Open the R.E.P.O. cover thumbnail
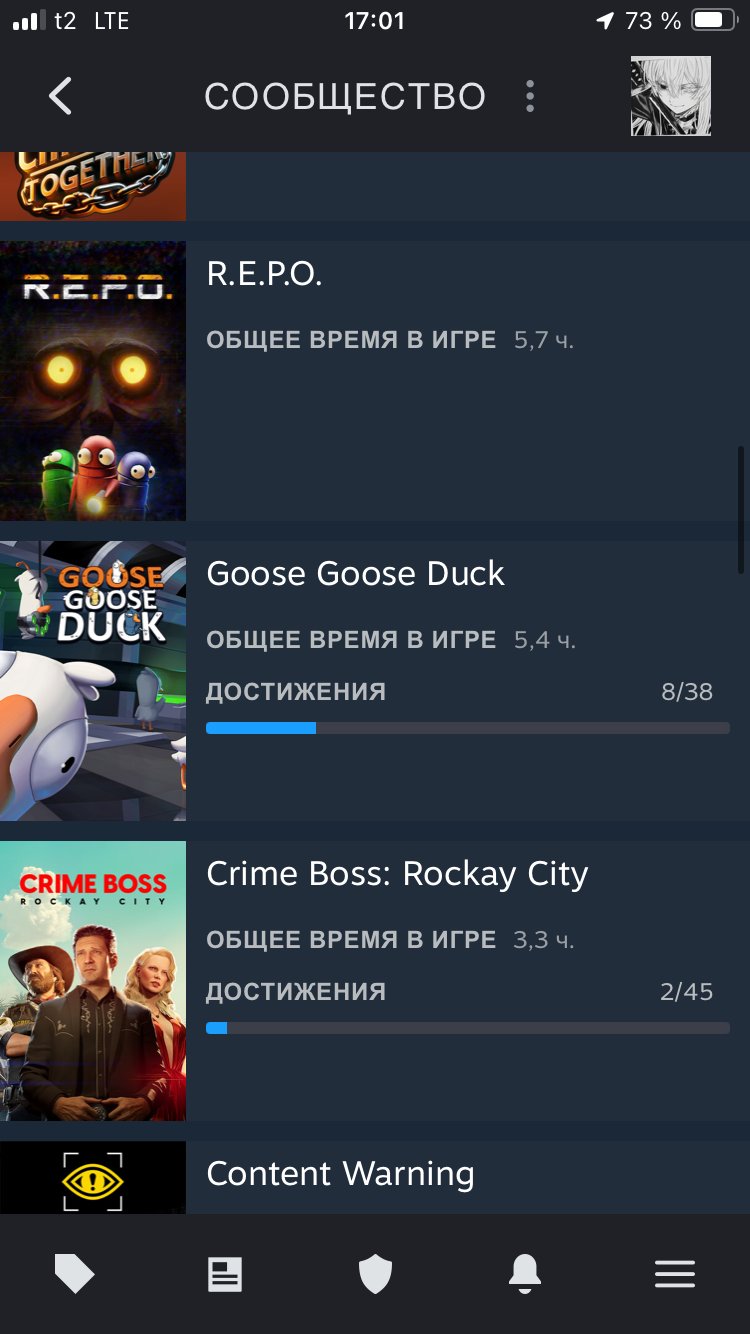This screenshot has width=750, height=1334. 93,381
